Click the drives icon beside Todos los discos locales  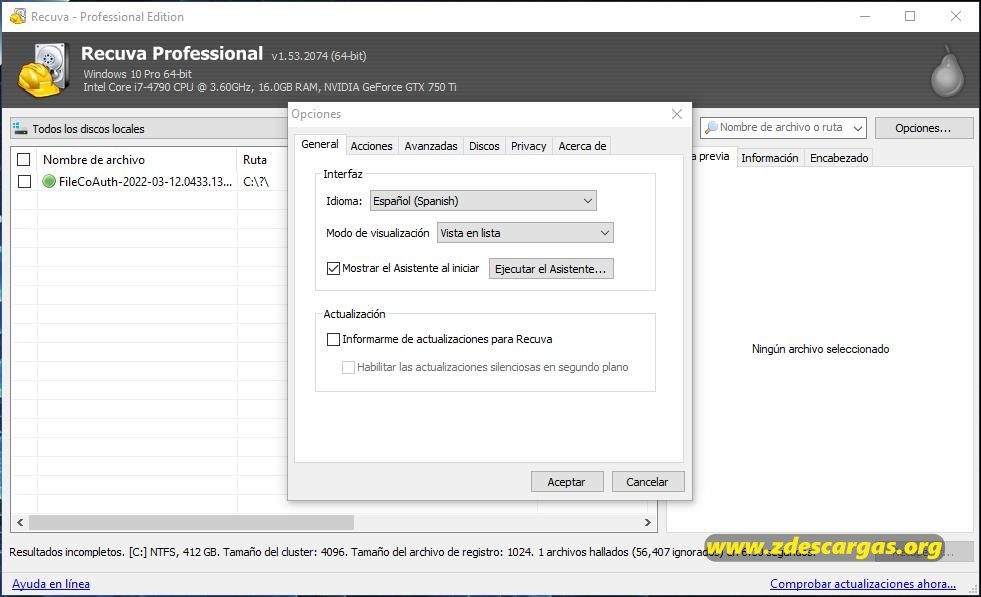tap(20, 128)
